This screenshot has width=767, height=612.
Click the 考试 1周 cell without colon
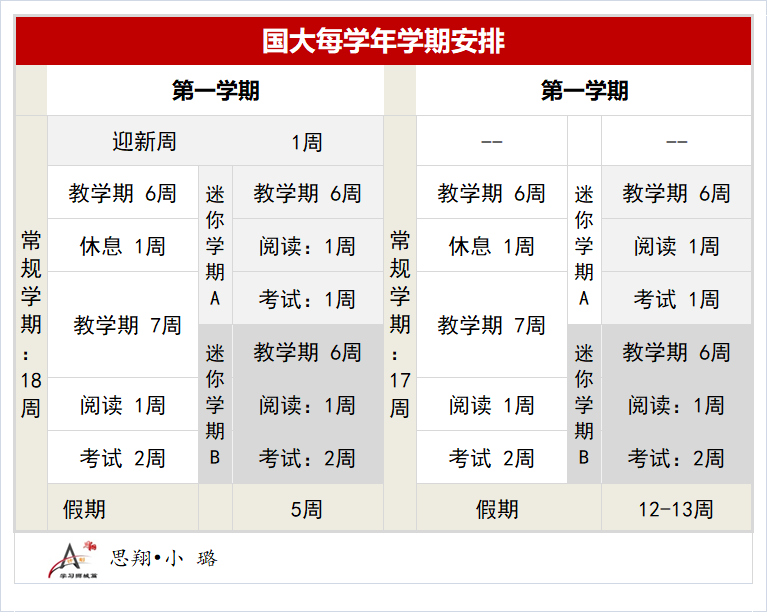click(677, 299)
